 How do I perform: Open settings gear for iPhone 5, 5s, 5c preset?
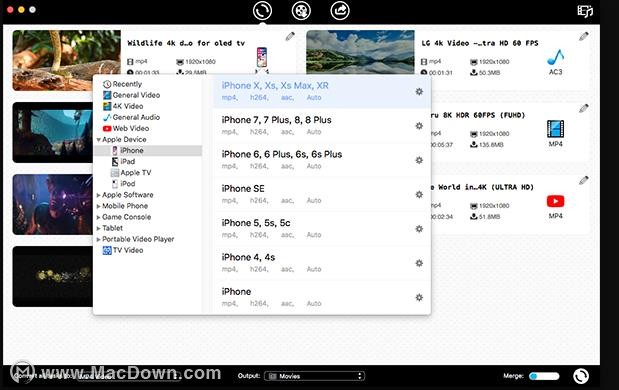click(419, 229)
